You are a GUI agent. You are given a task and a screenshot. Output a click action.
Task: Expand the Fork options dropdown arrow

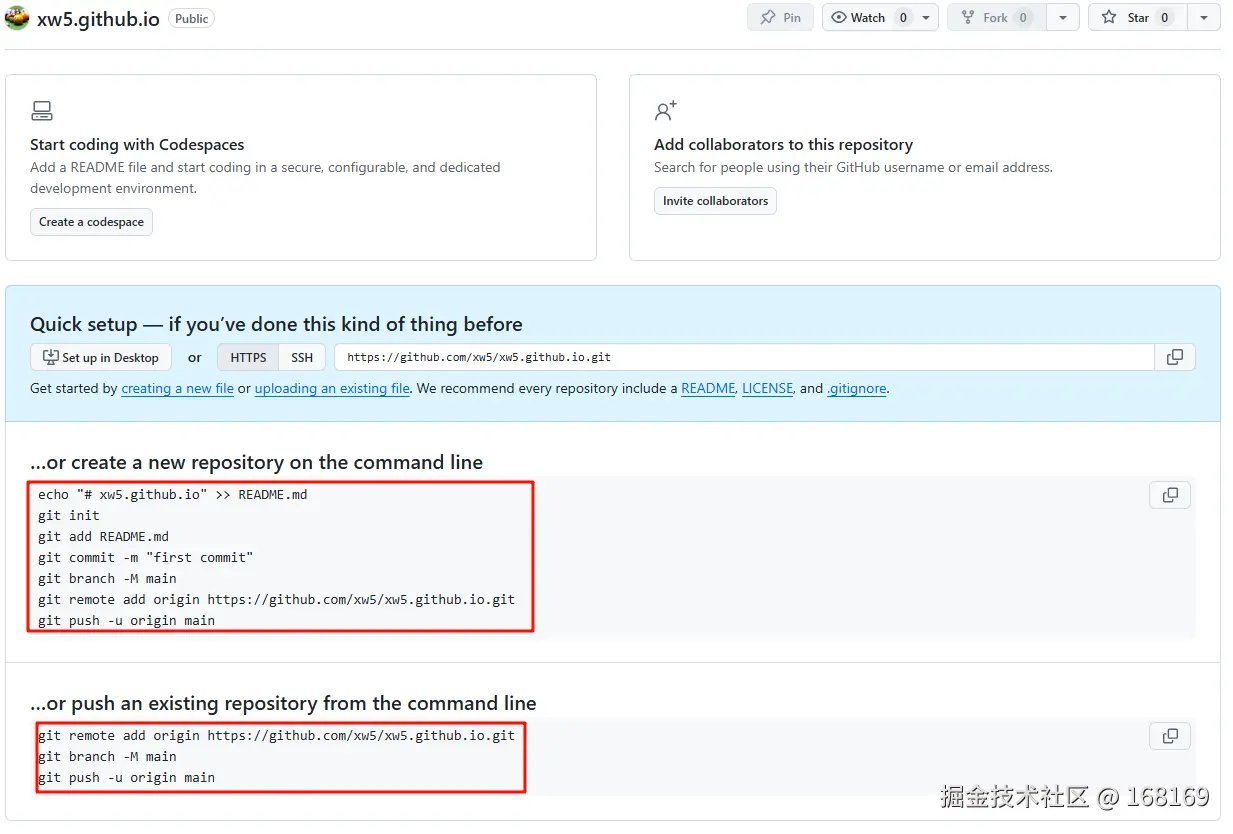coord(1063,18)
